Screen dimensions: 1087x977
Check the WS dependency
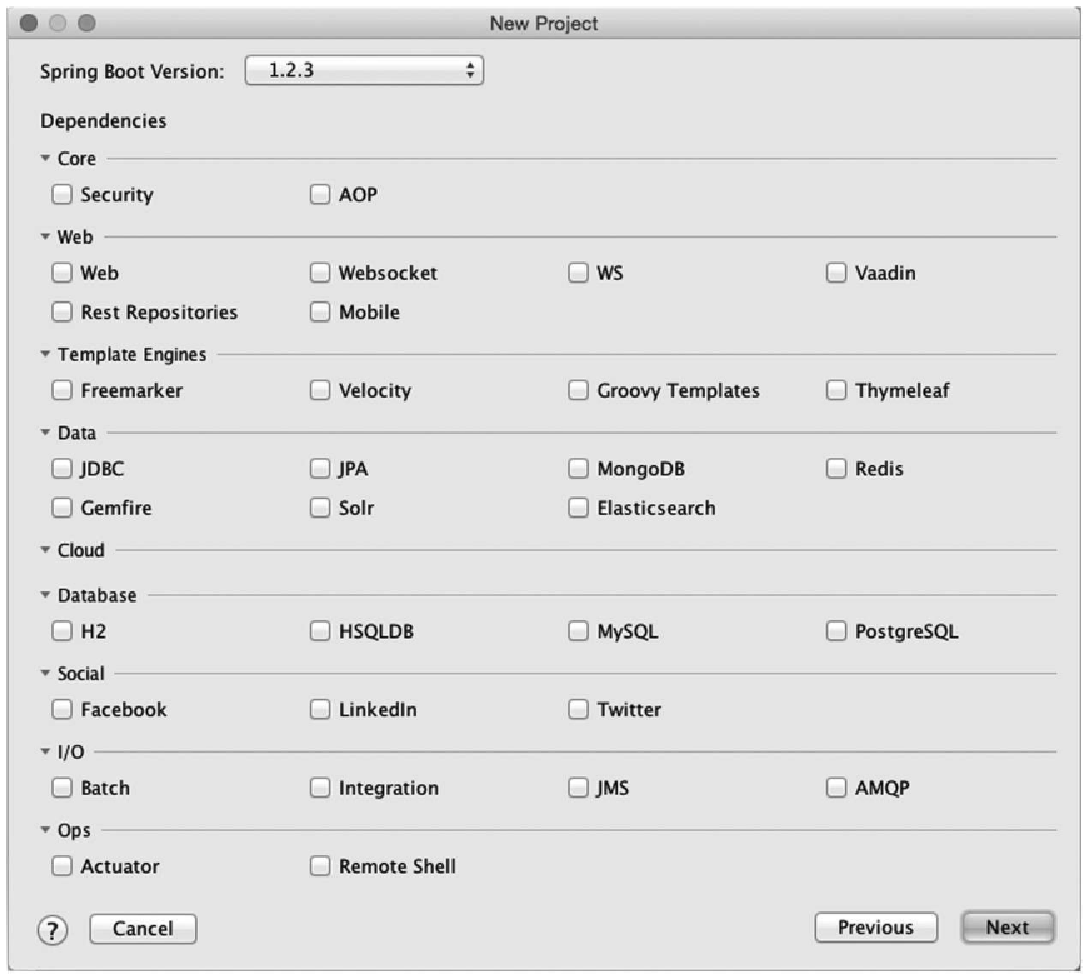tap(578, 273)
